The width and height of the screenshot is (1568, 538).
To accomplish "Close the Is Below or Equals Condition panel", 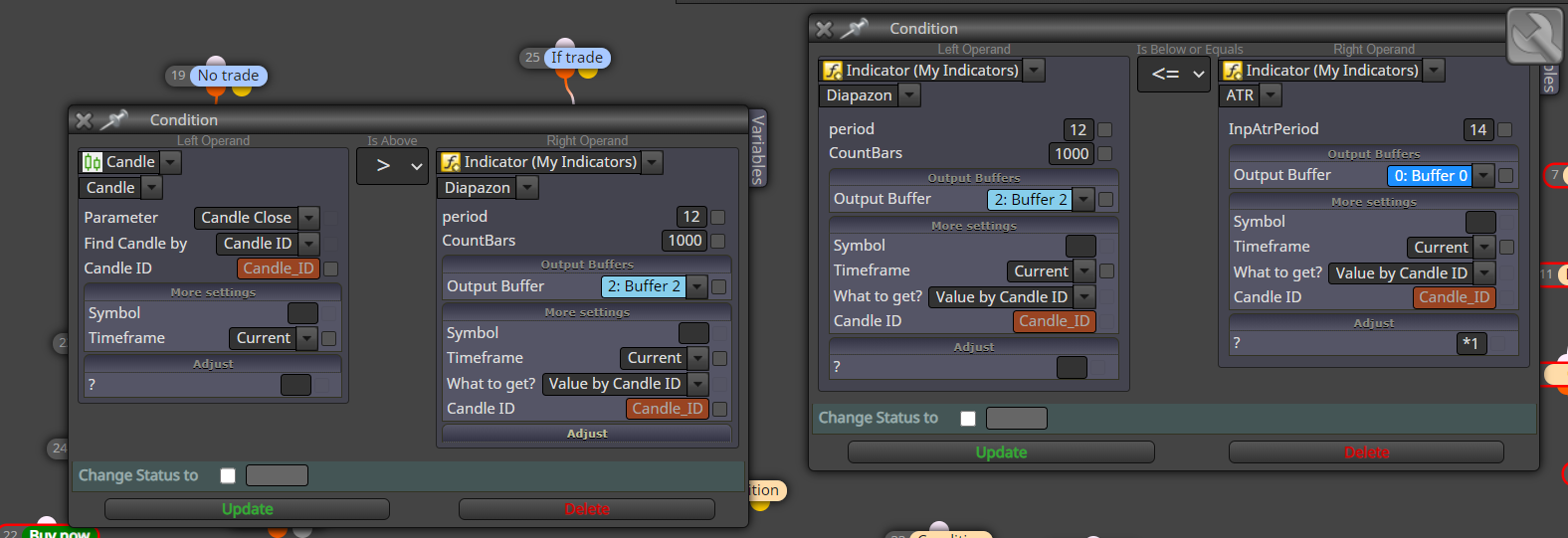I will click(x=824, y=29).
